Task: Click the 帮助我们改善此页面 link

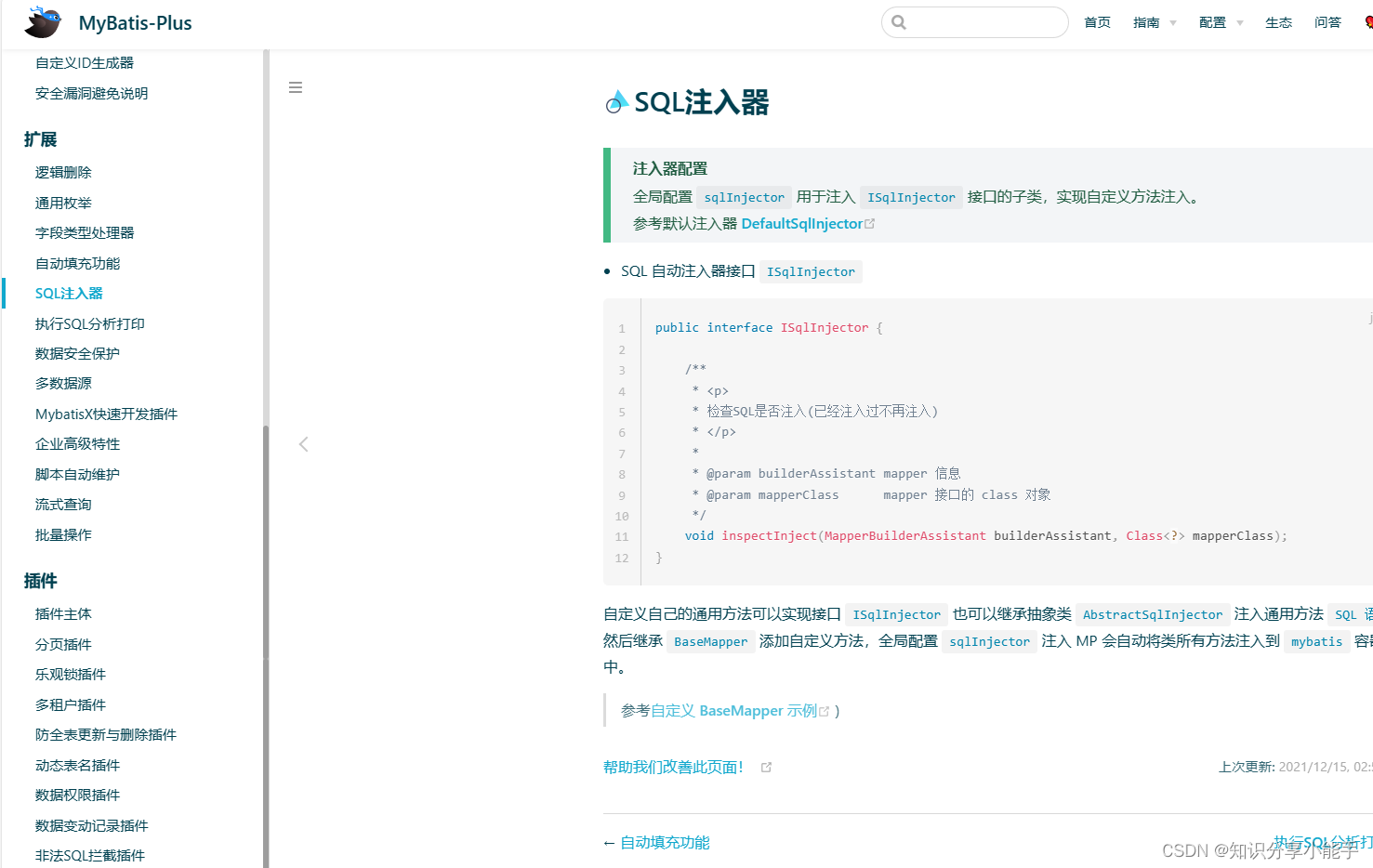Action: pos(673,768)
